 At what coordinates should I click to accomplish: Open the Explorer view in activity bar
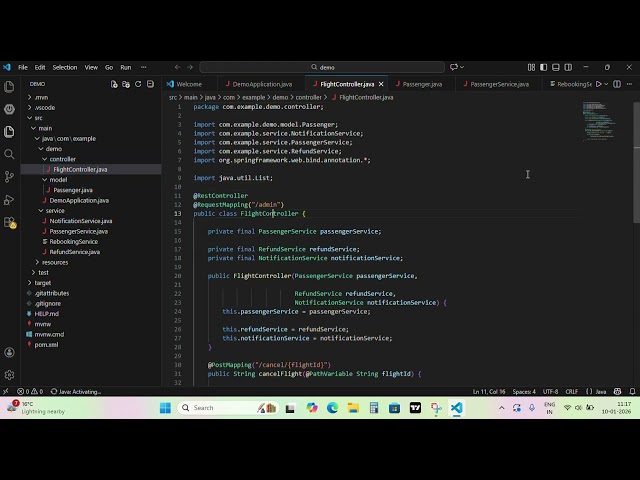click(9, 131)
